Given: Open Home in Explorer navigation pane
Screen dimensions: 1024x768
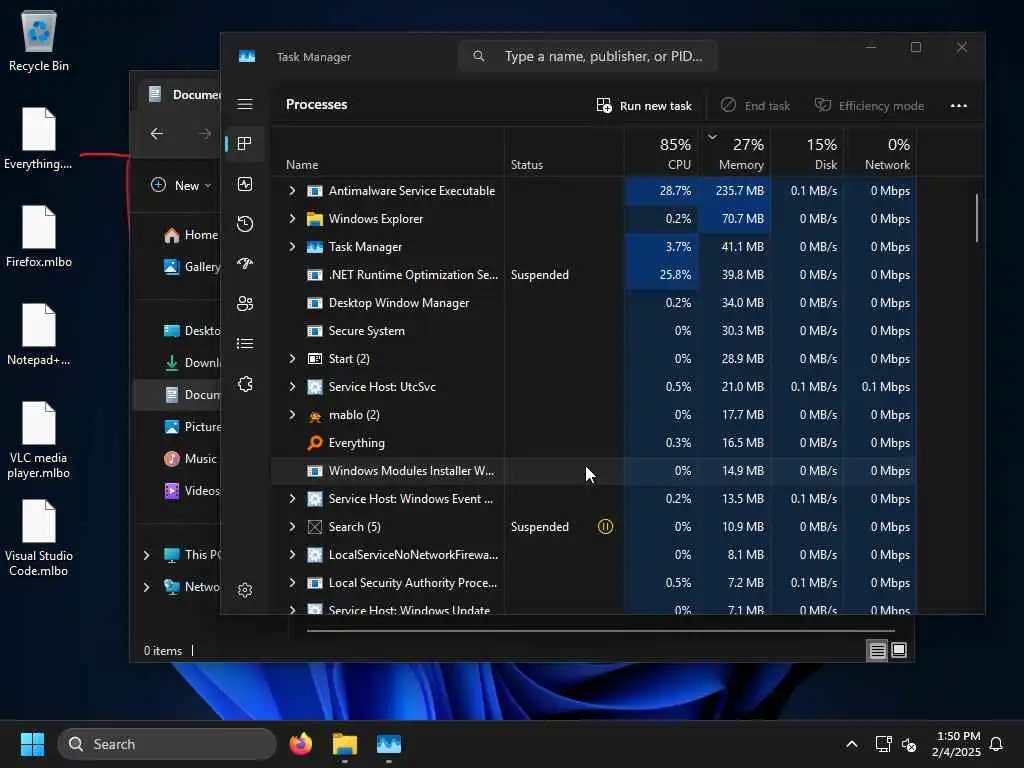Looking at the screenshot, I should point(191,235).
